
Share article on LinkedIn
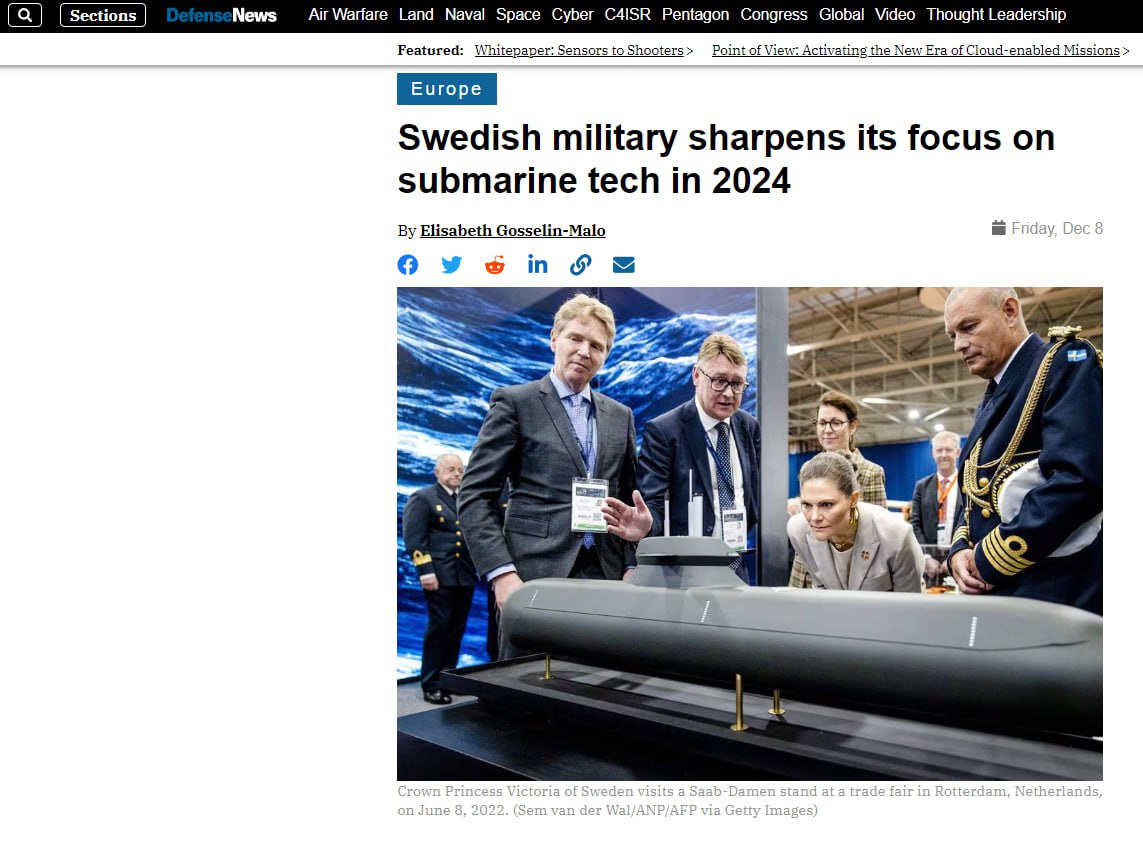click(x=537, y=264)
